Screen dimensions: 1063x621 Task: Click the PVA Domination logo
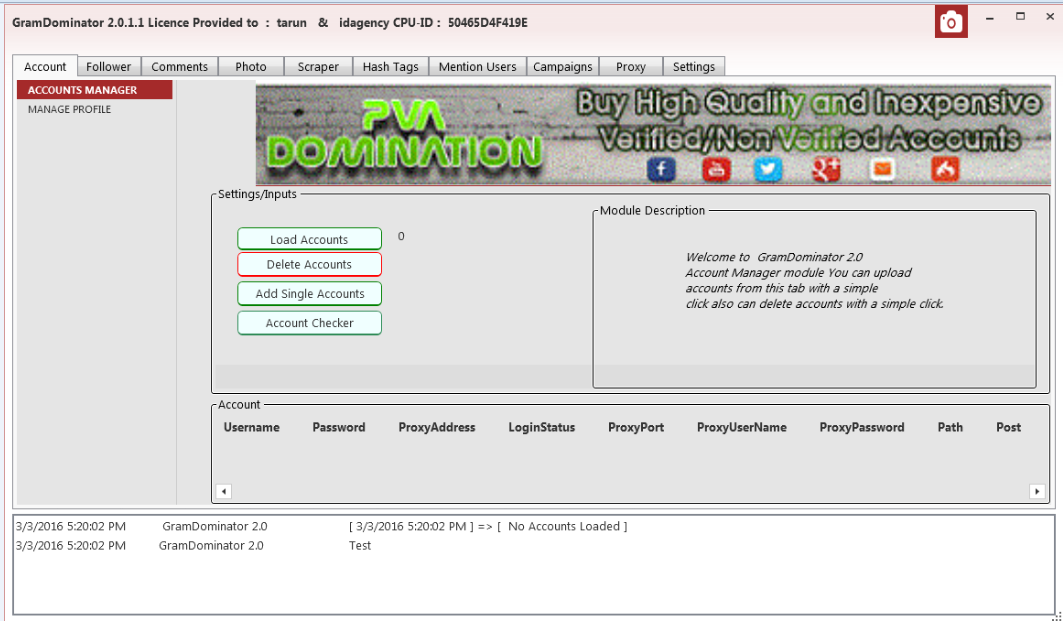(x=404, y=136)
